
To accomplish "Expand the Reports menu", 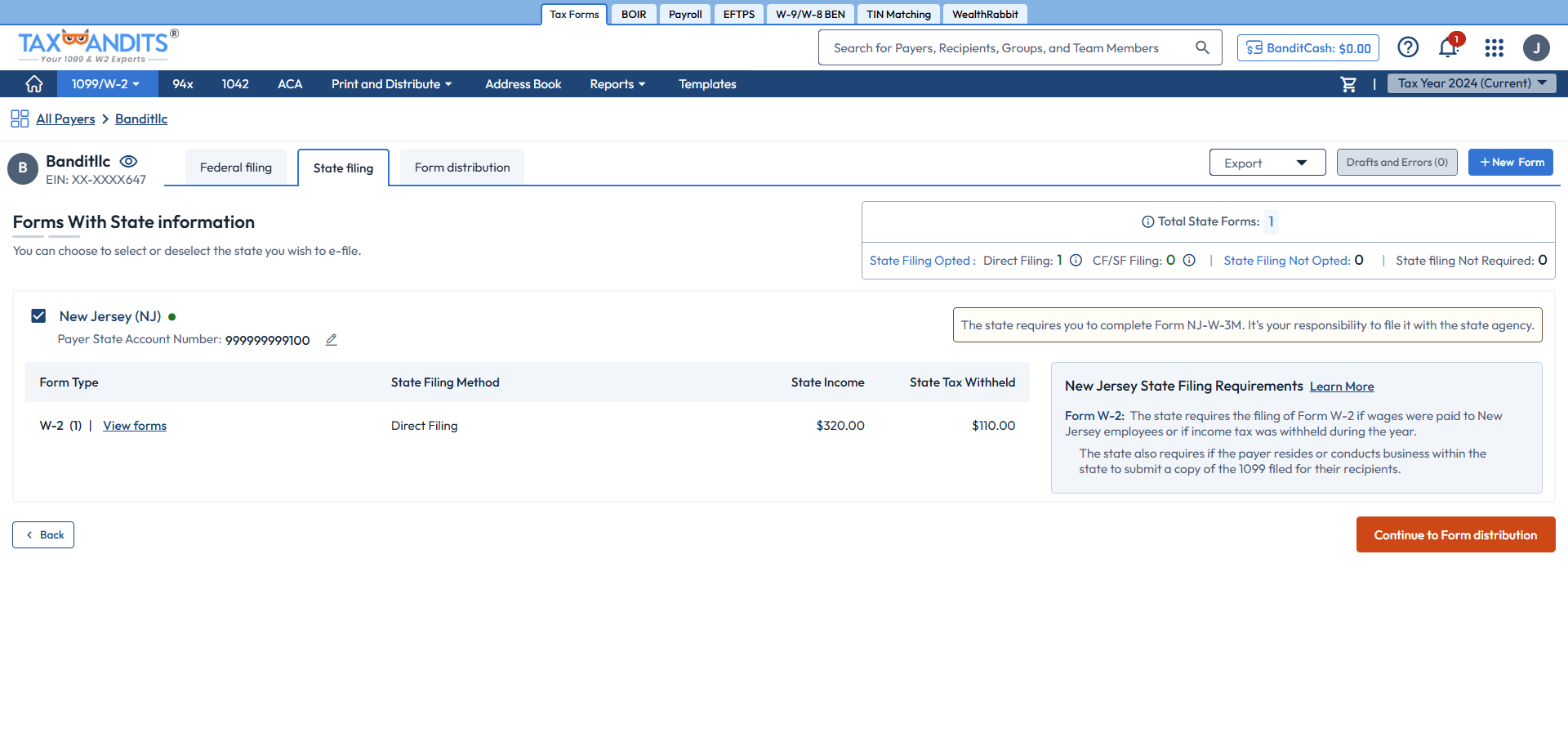I will (x=617, y=83).
